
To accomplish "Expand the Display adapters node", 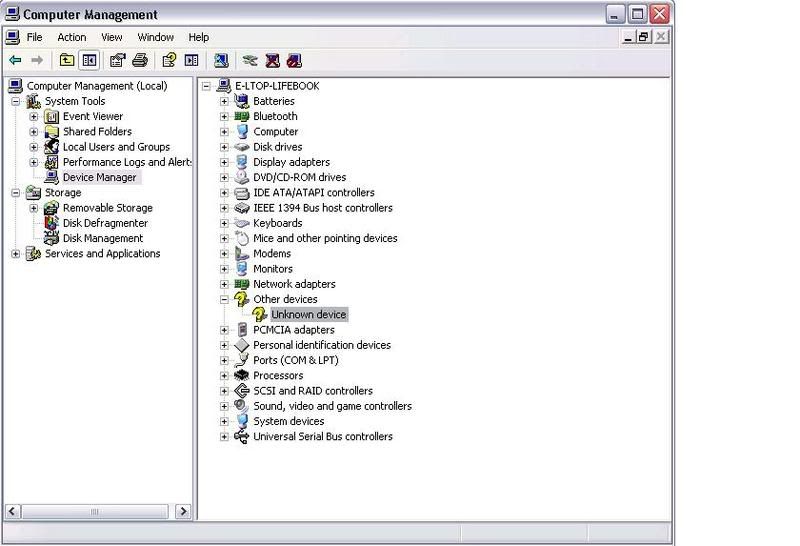I will [224, 162].
